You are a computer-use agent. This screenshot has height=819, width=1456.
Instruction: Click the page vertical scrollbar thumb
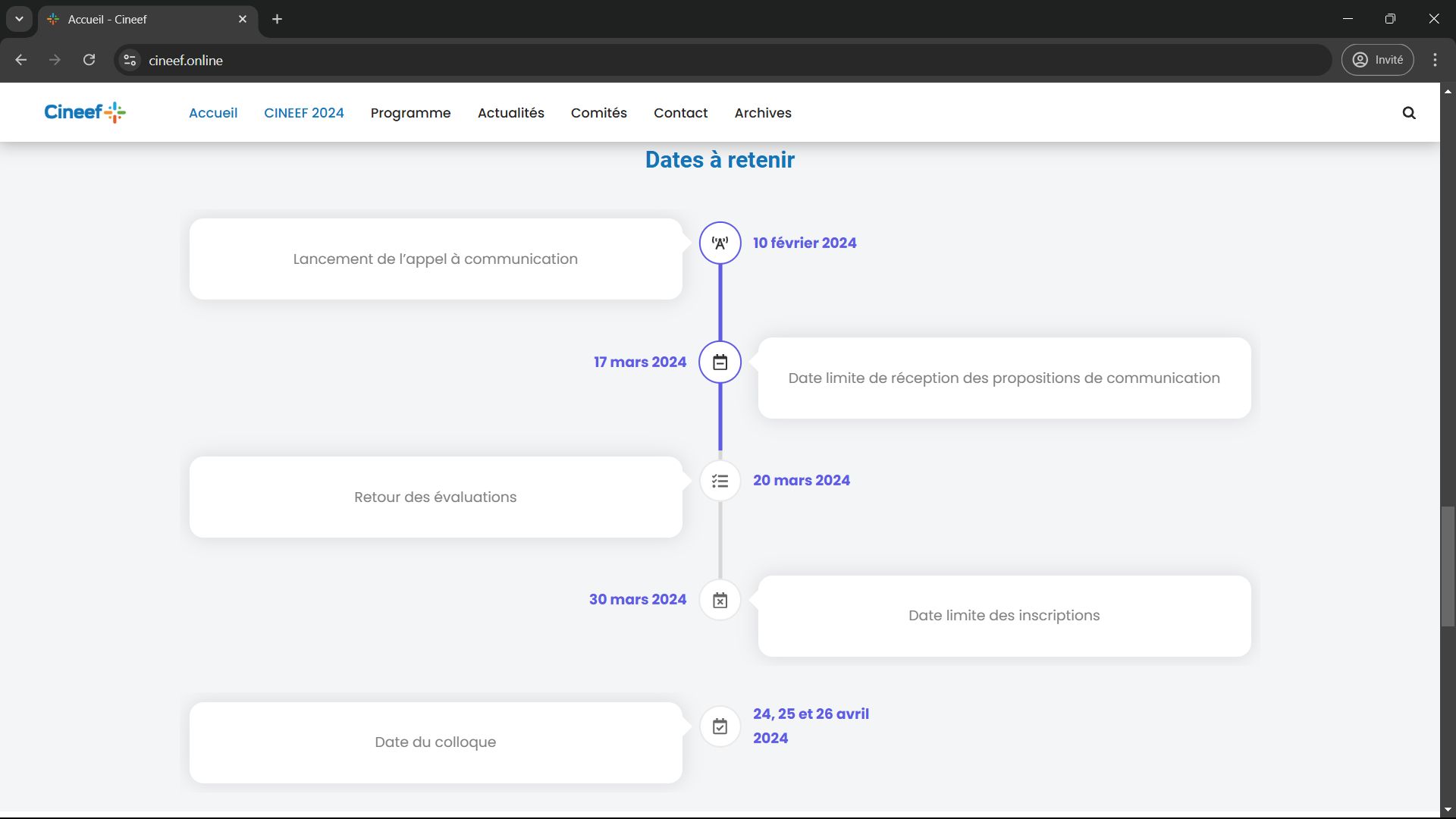[x=1448, y=566]
